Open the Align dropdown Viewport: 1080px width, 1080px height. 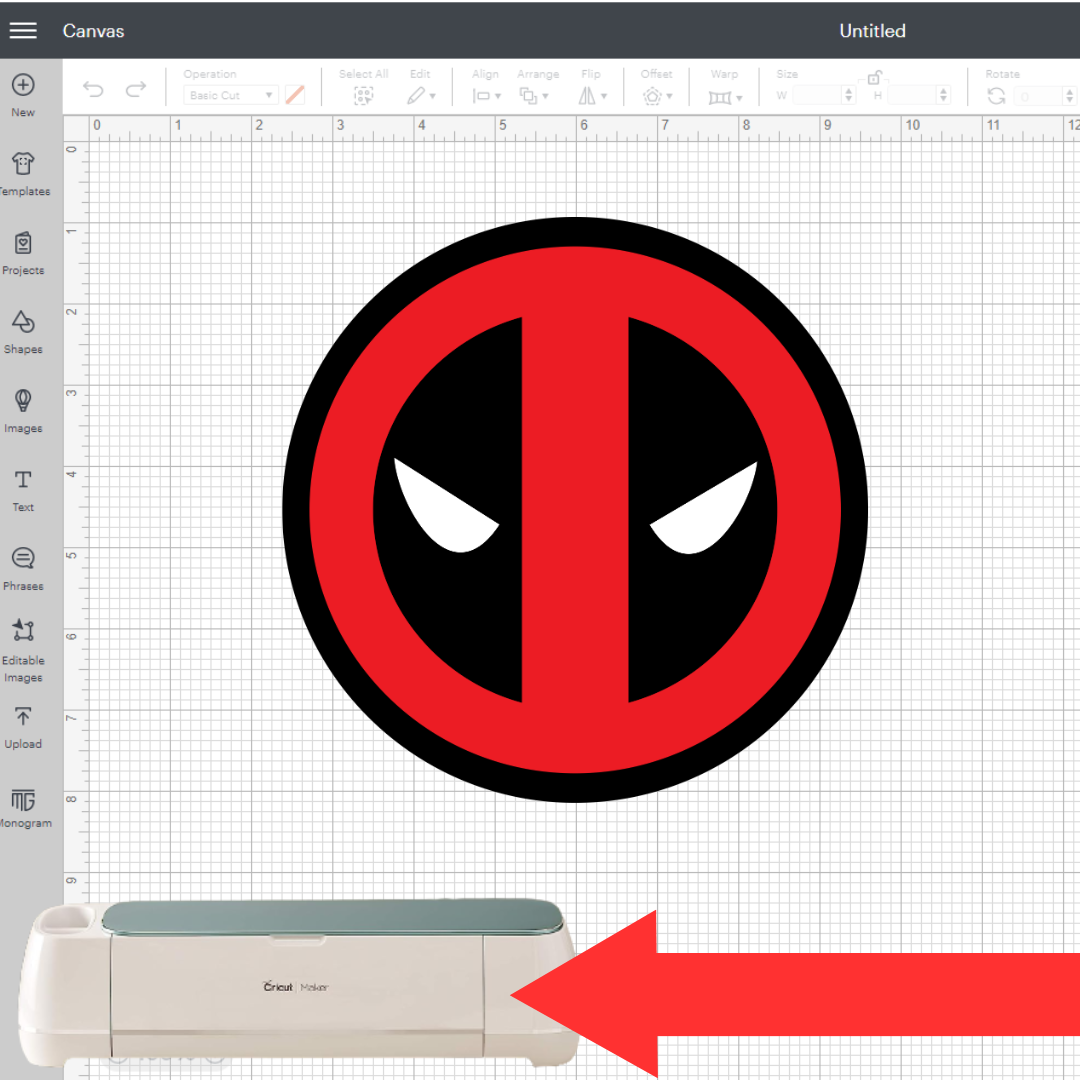(x=486, y=96)
